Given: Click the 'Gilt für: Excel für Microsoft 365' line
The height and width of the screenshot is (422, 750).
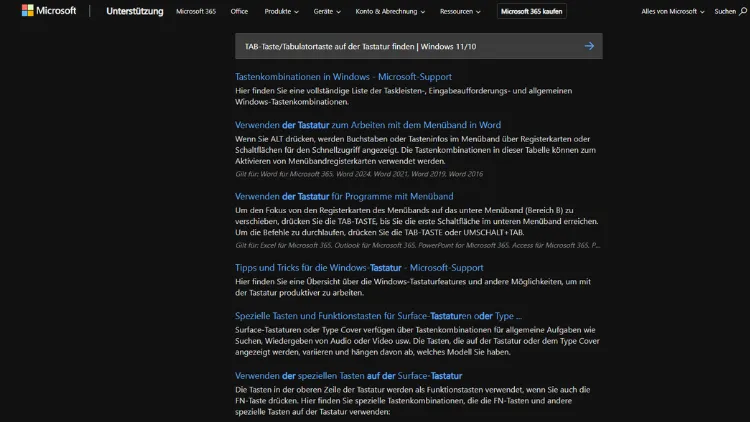Looking at the screenshot, I should (417, 245).
